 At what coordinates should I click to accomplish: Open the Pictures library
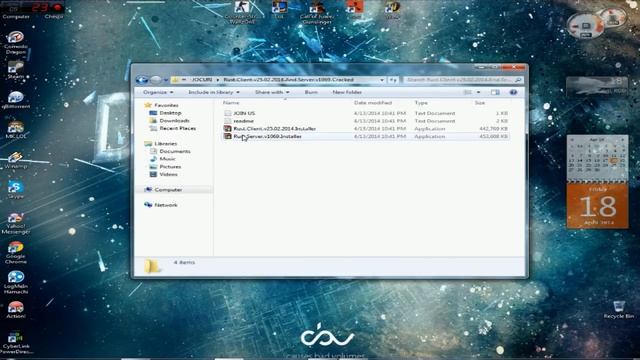[x=170, y=167]
